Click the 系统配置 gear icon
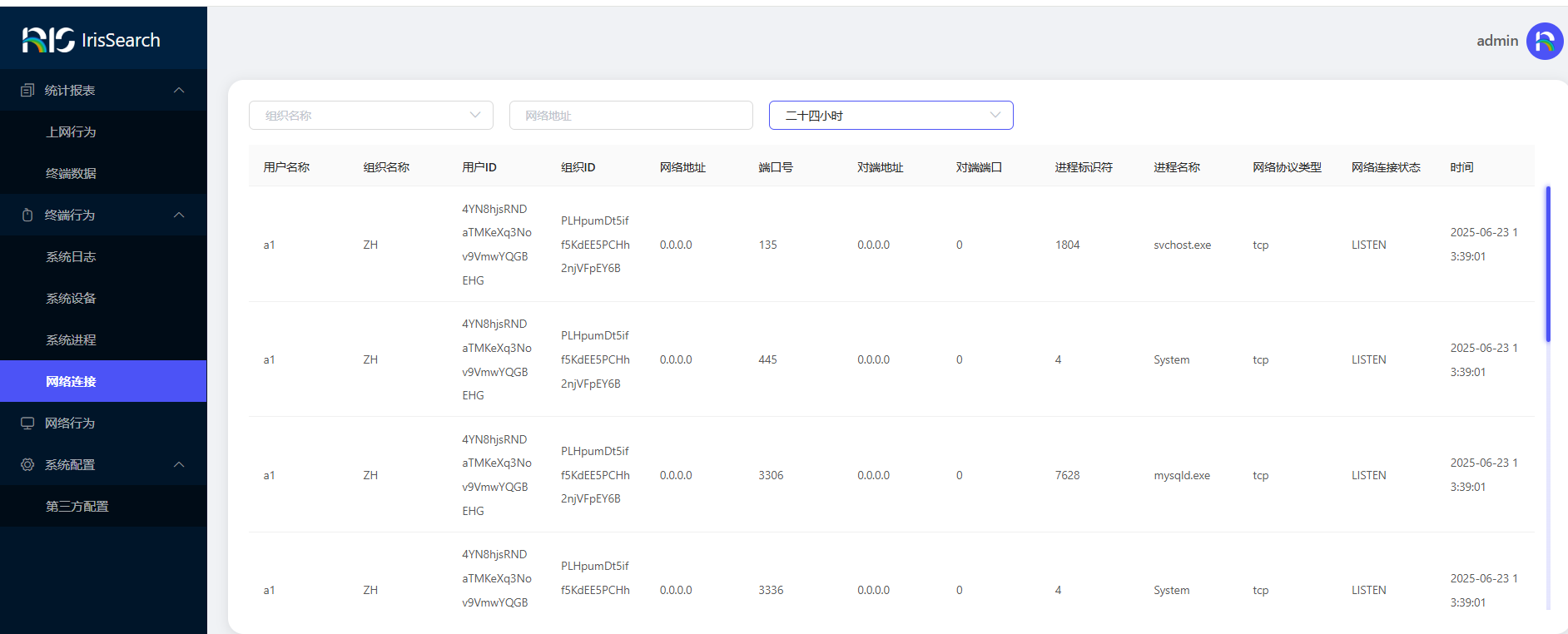Screen dimensions: 1568x634 27,464
